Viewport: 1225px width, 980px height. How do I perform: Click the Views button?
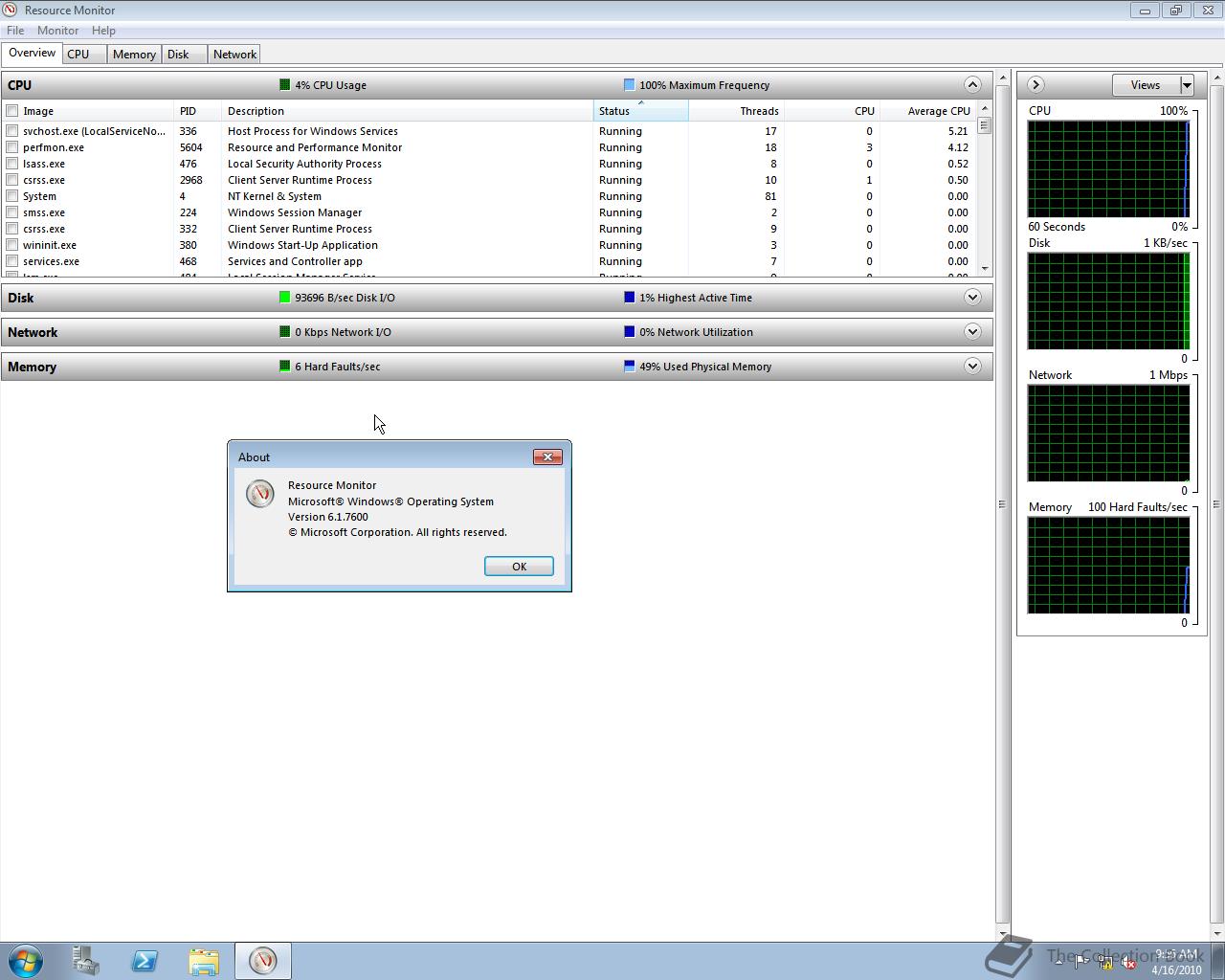pyautogui.click(x=1146, y=85)
